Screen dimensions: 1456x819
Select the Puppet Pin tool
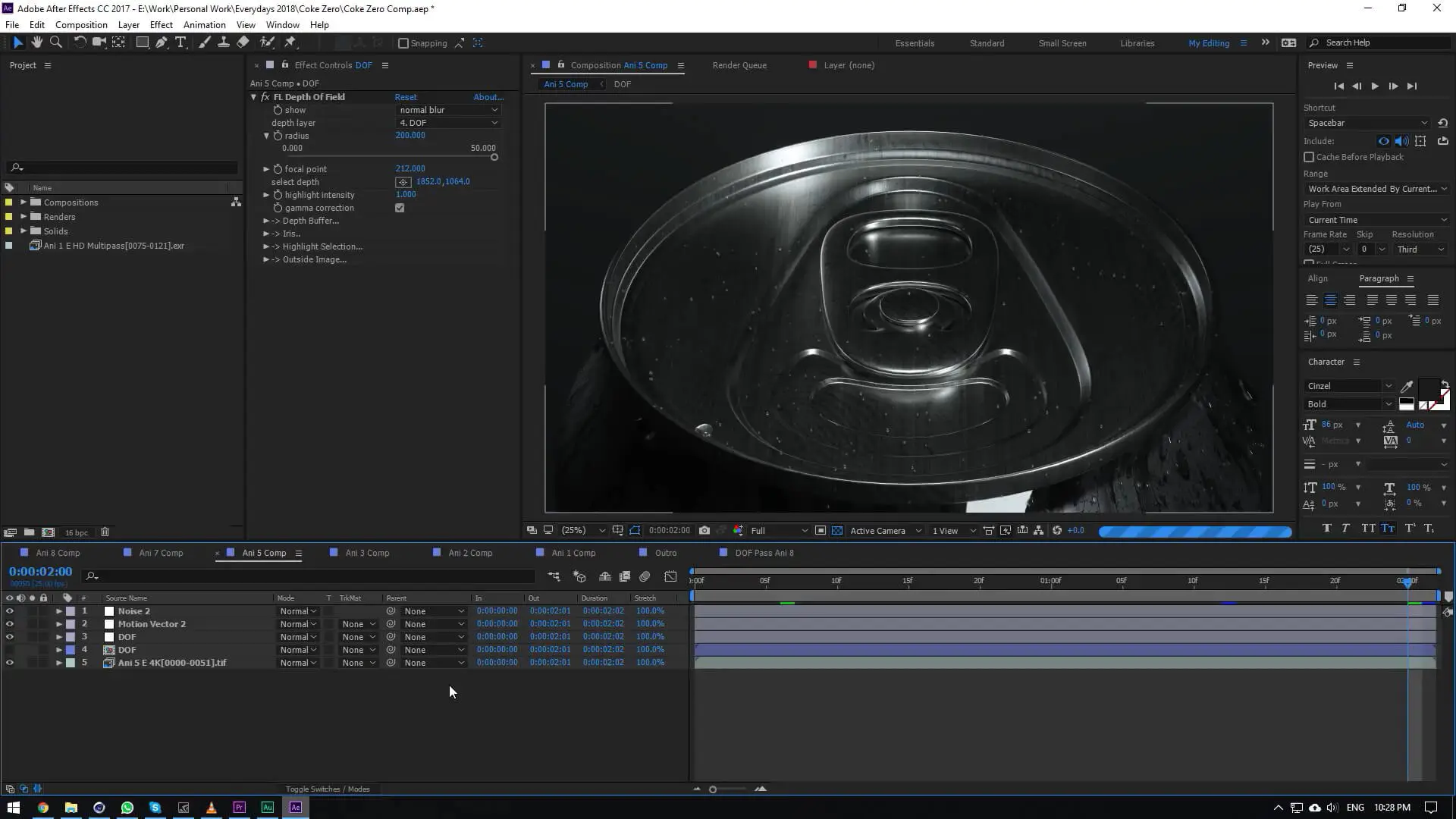click(290, 43)
